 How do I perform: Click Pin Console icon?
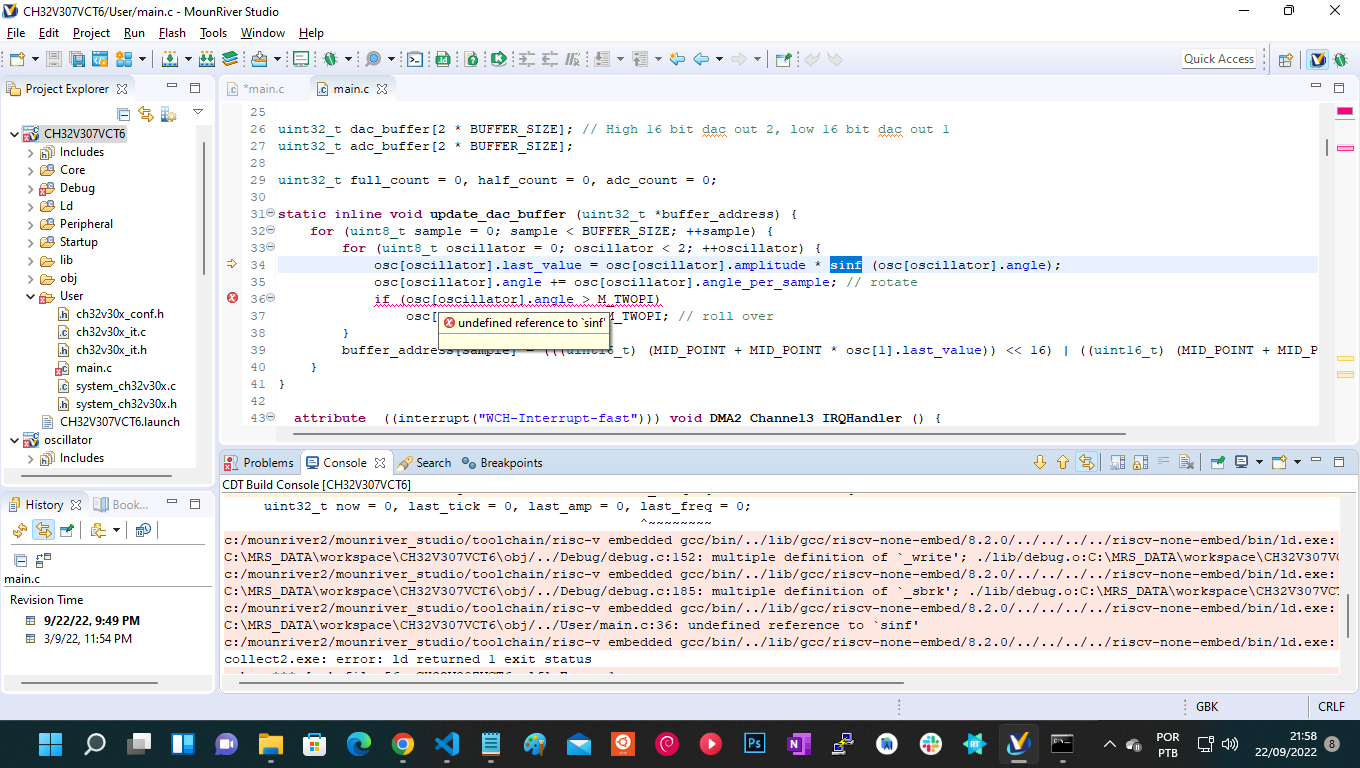pyautogui.click(x=1218, y=462)
